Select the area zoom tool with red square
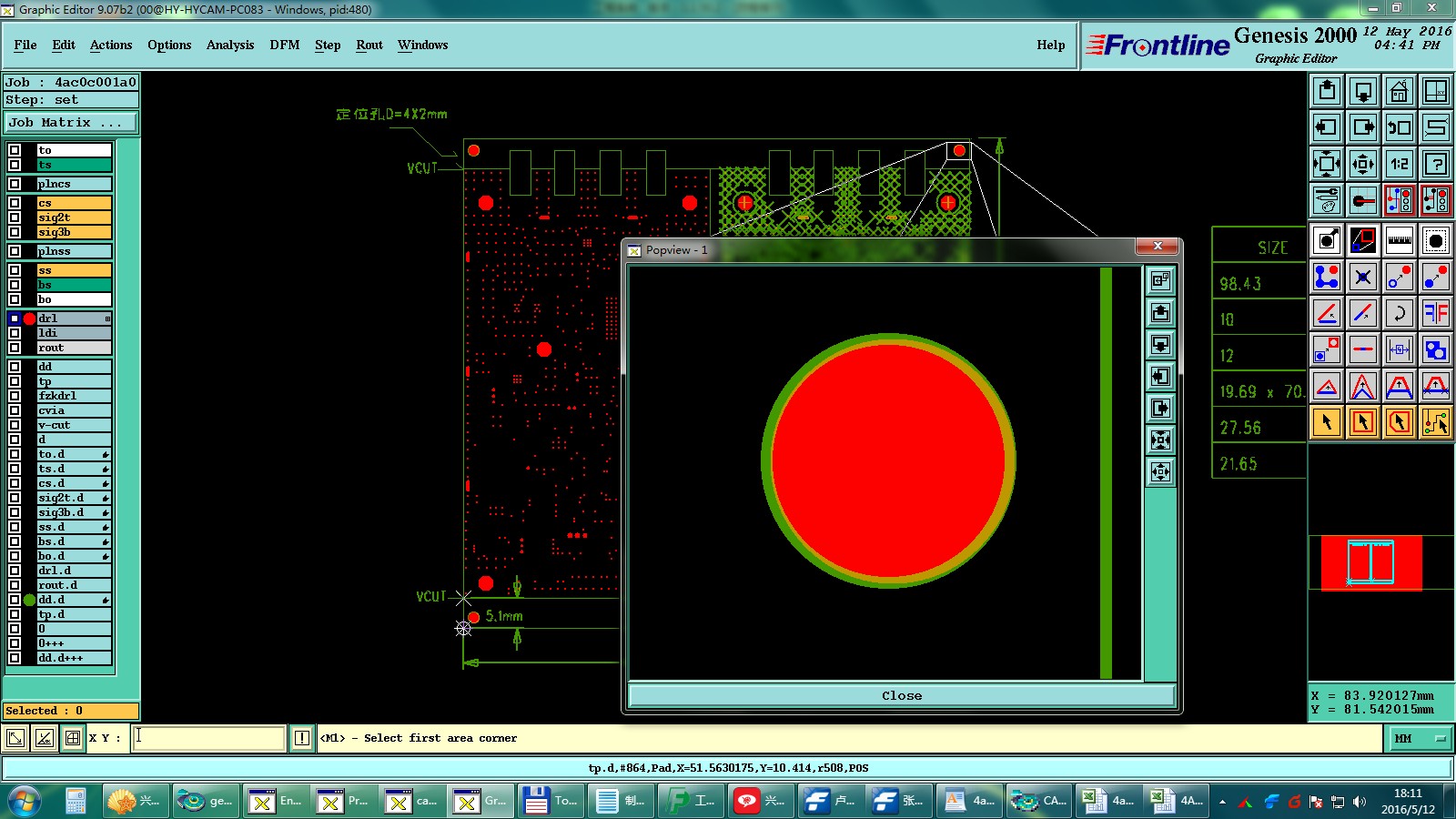 (x=1363, y=240)
